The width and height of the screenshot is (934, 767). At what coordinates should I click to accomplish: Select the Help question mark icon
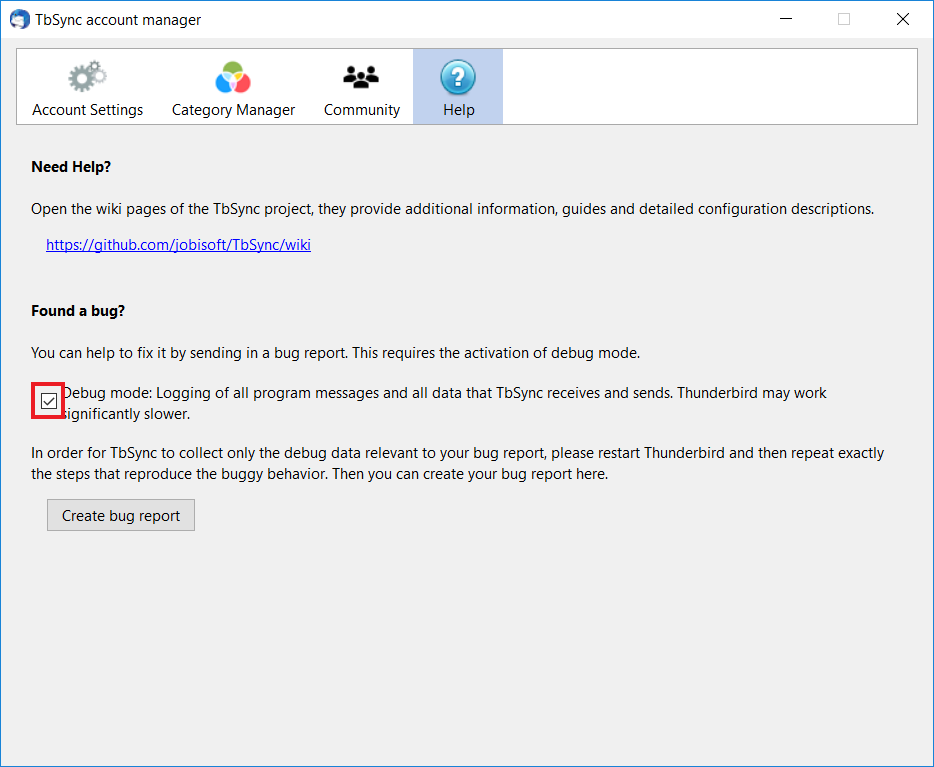(x=457, y=77)
